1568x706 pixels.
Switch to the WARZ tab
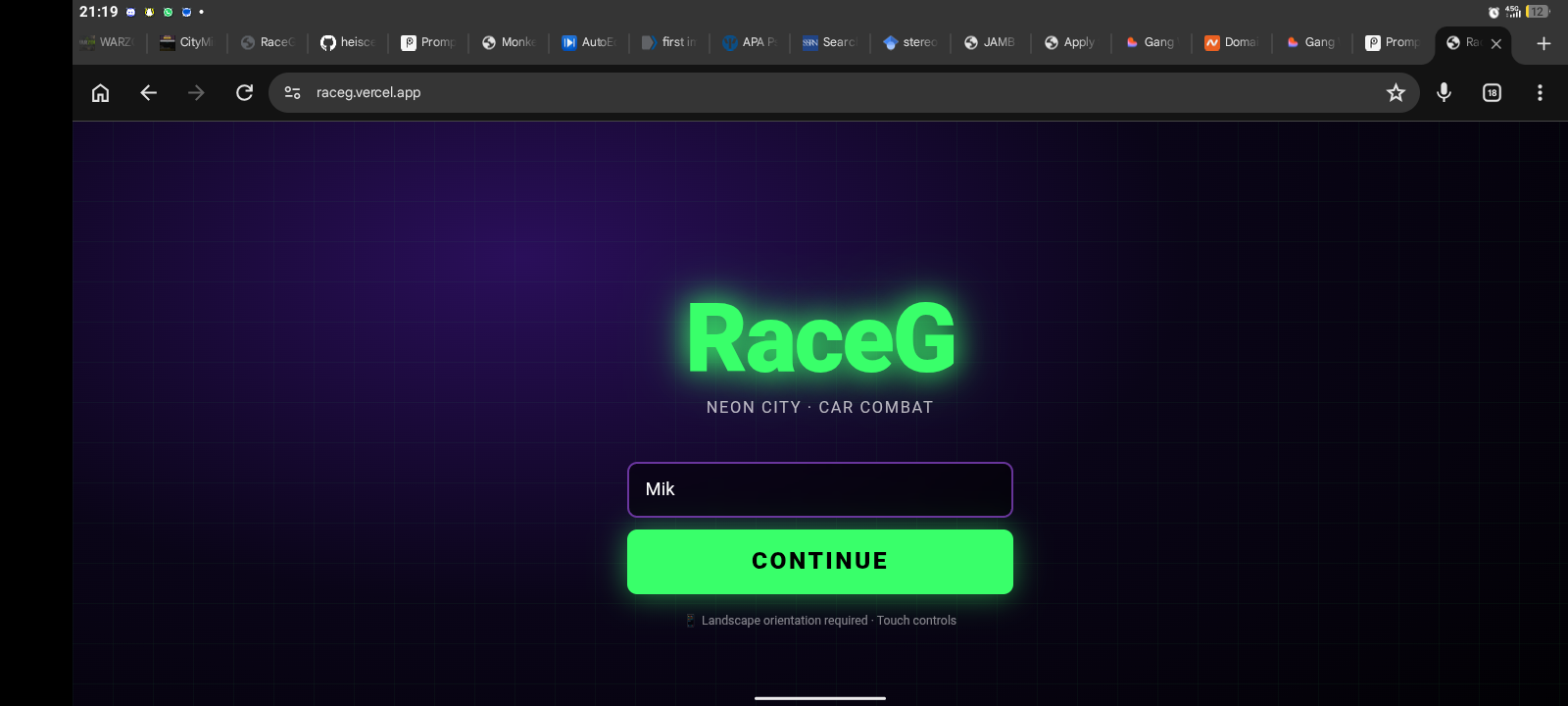tap(108, 42)
